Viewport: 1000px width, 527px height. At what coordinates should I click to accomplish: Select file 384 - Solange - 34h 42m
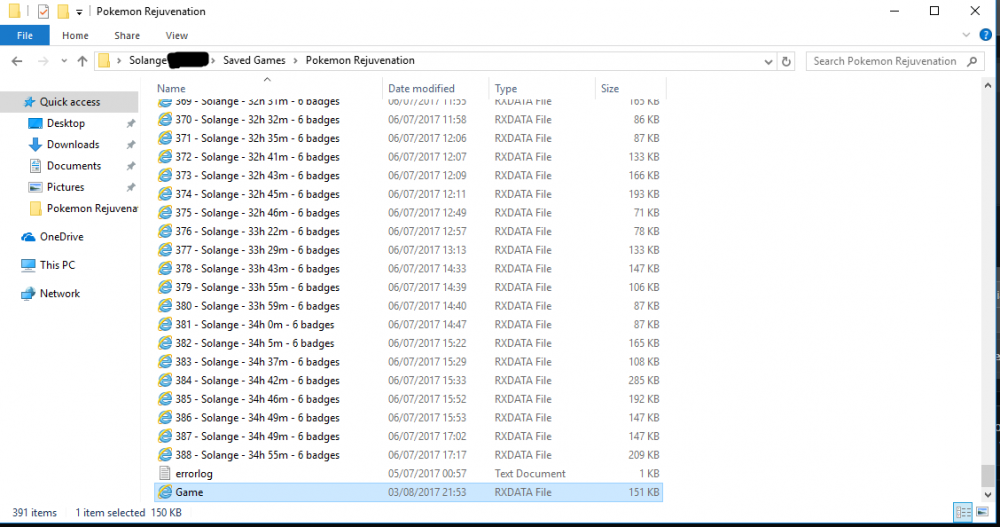408,380
